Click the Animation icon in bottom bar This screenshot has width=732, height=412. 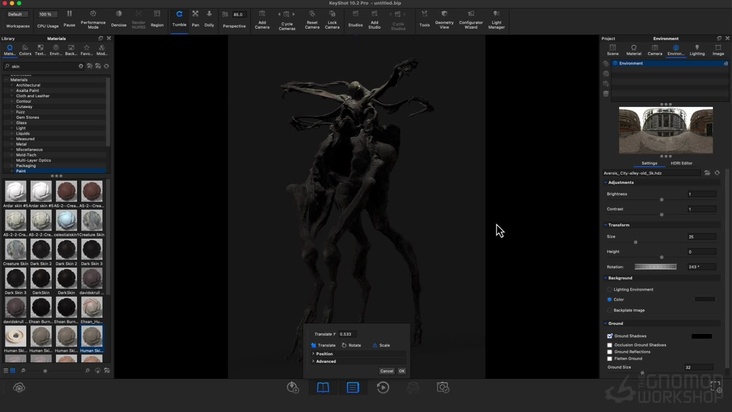tap(383, 388)
